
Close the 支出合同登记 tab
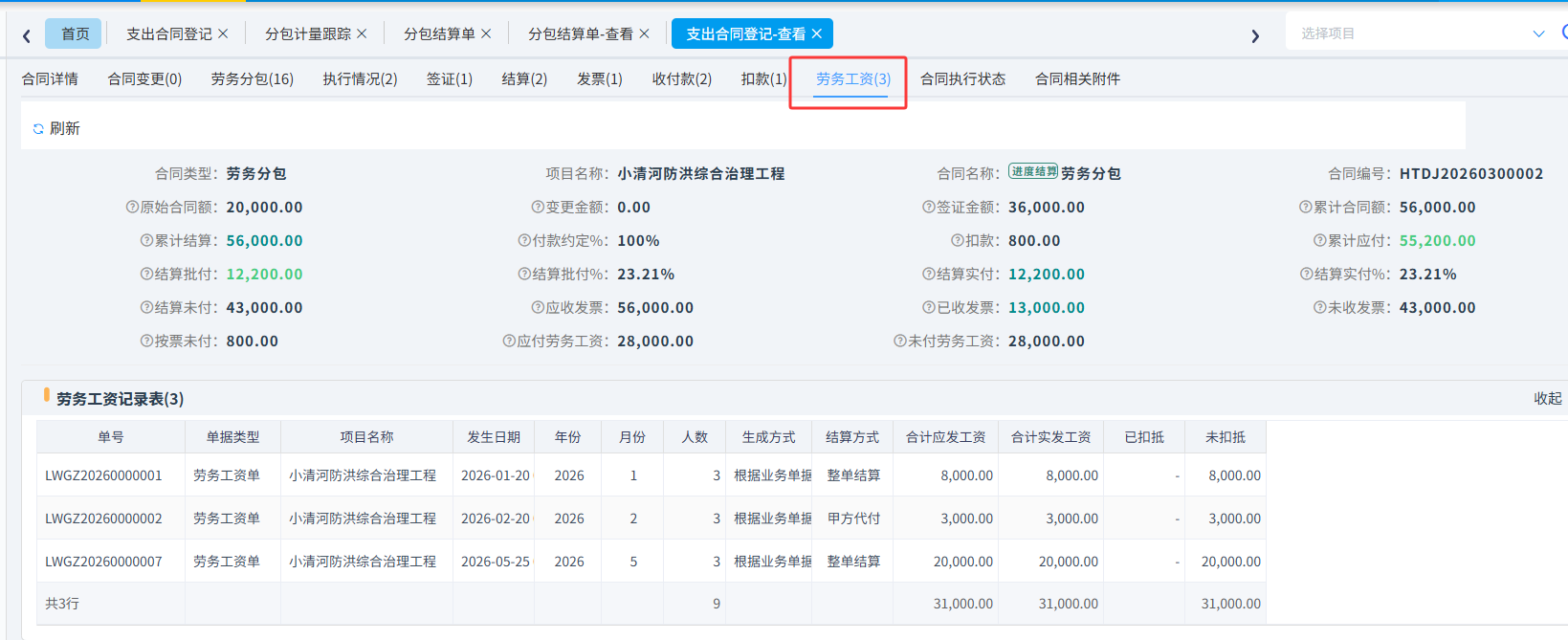[x=223, y=33]
